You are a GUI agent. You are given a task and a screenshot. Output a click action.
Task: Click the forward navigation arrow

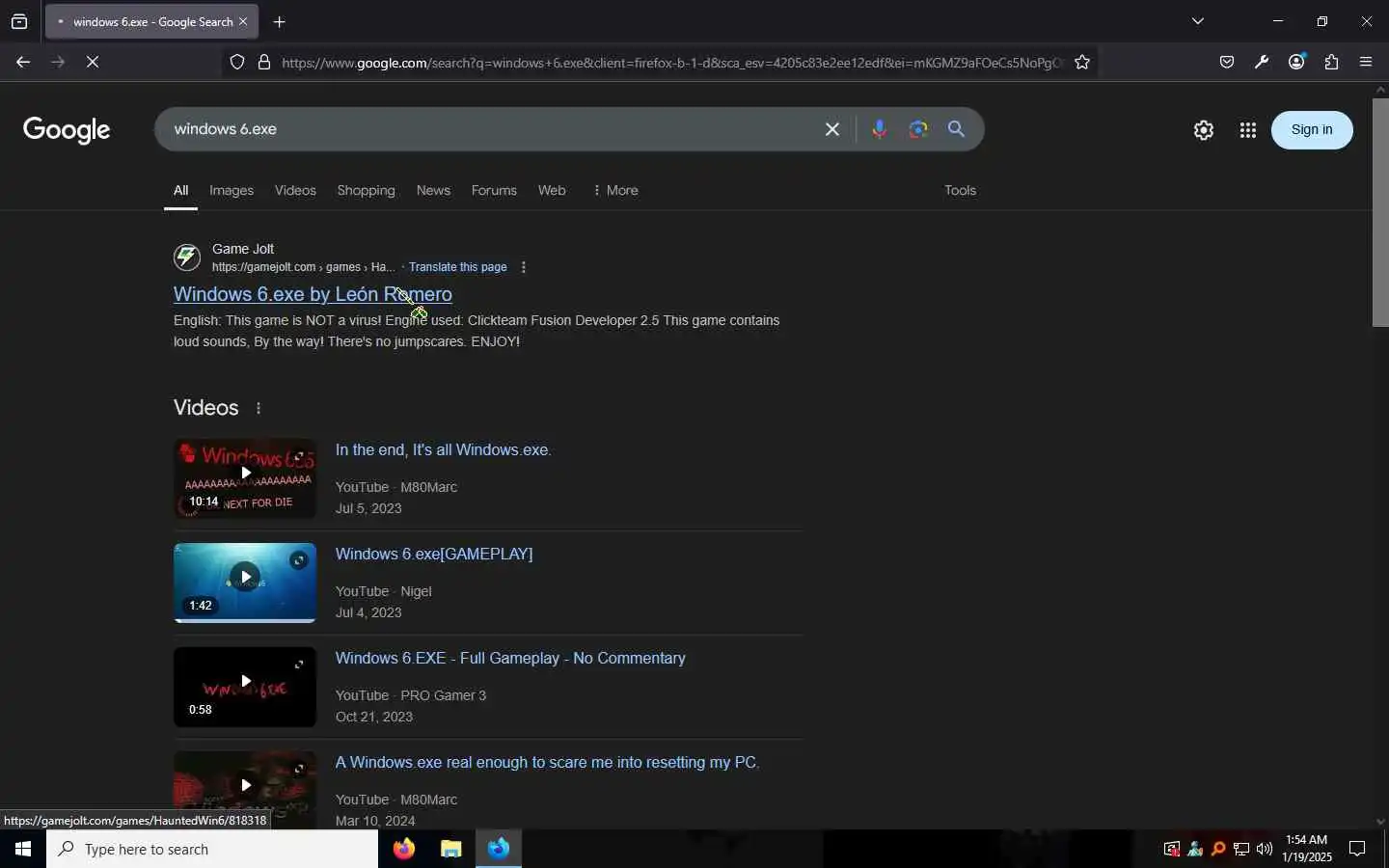(x=58, y=62)
